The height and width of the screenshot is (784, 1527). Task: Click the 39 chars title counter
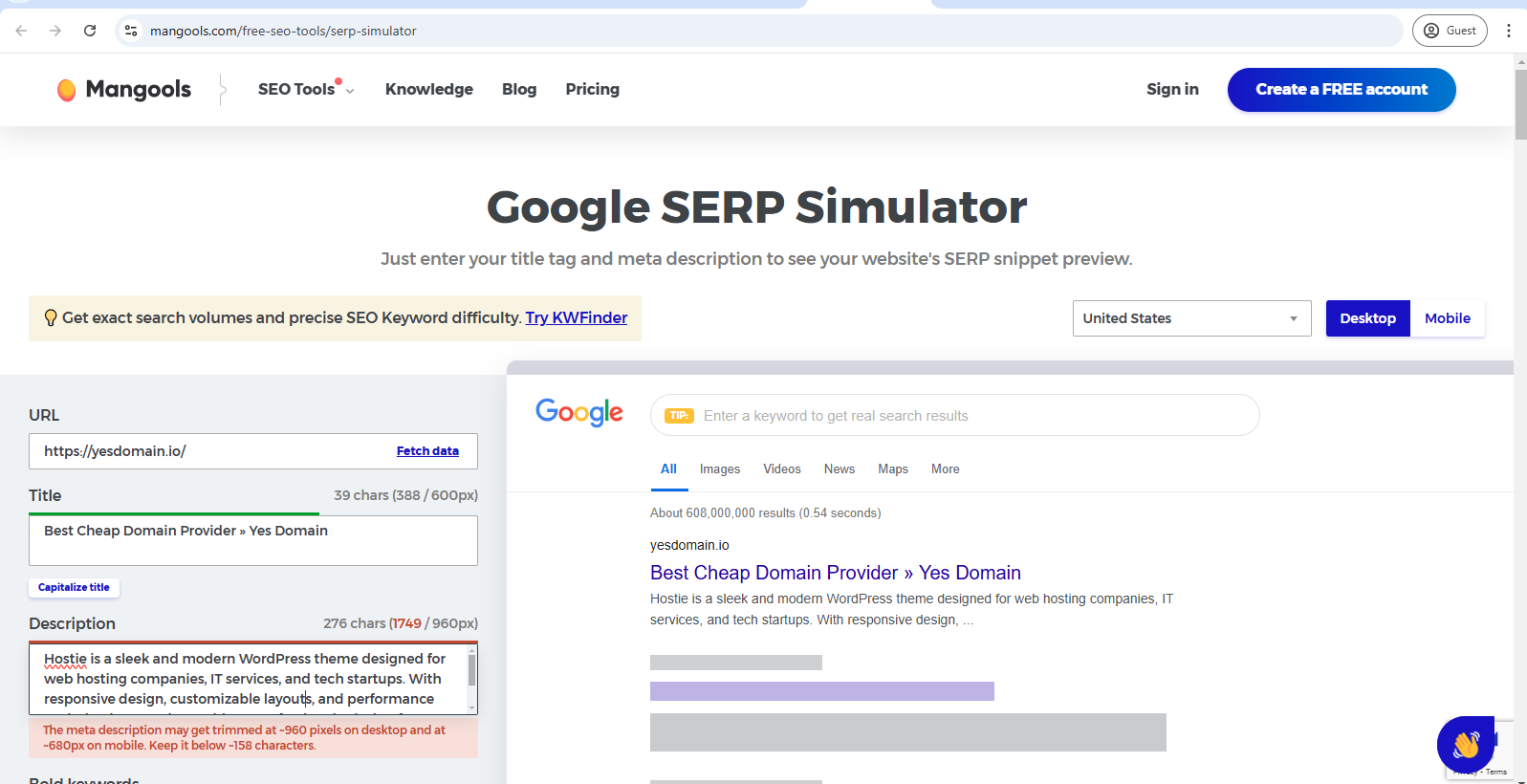point(405,495)
